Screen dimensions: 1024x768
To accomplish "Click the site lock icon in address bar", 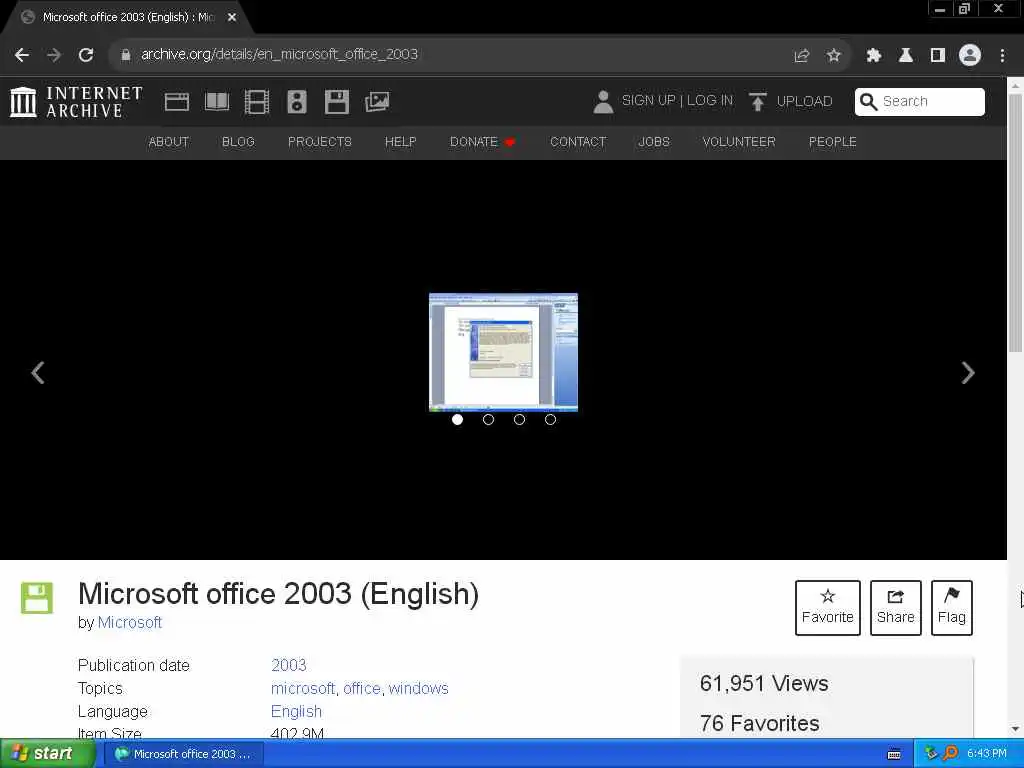I will pyautogui.click(x=125, y=56).
